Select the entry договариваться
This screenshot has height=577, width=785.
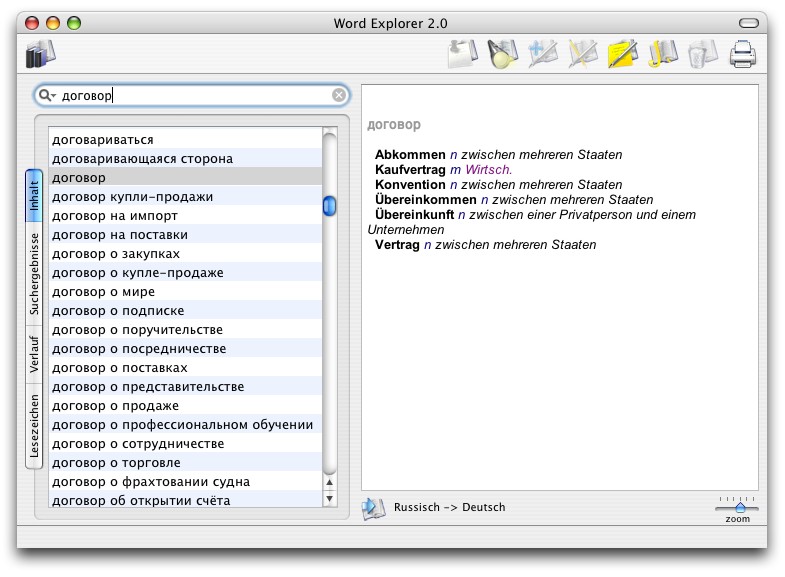(x=185, y=140)
